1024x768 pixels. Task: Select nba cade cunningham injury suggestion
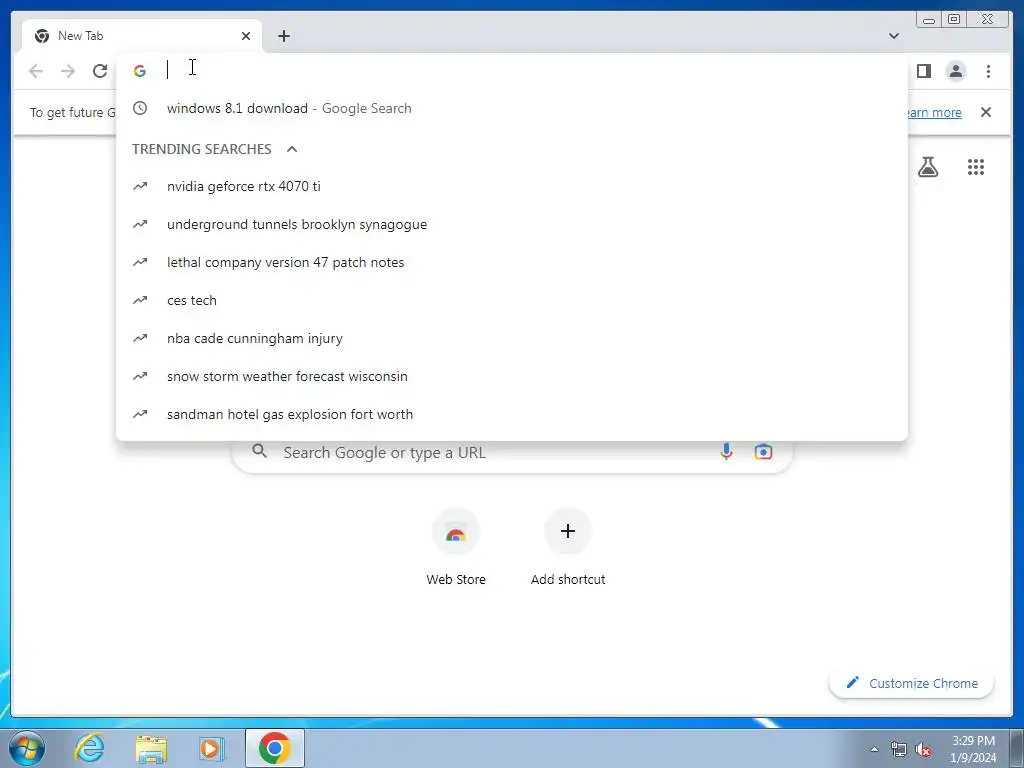tap(511, 338)
